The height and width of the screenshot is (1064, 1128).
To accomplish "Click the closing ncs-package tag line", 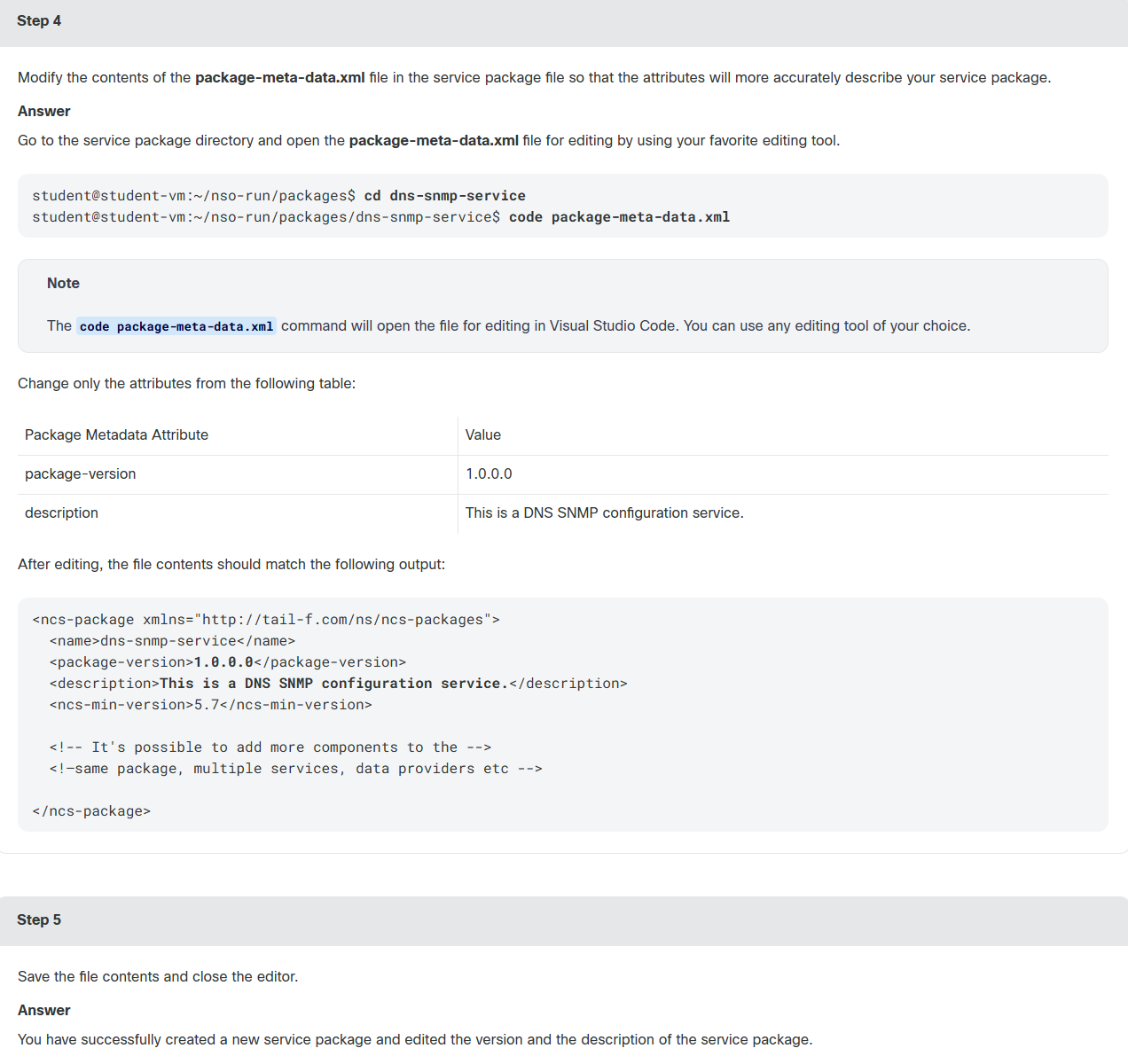I will tap(91, 811).
